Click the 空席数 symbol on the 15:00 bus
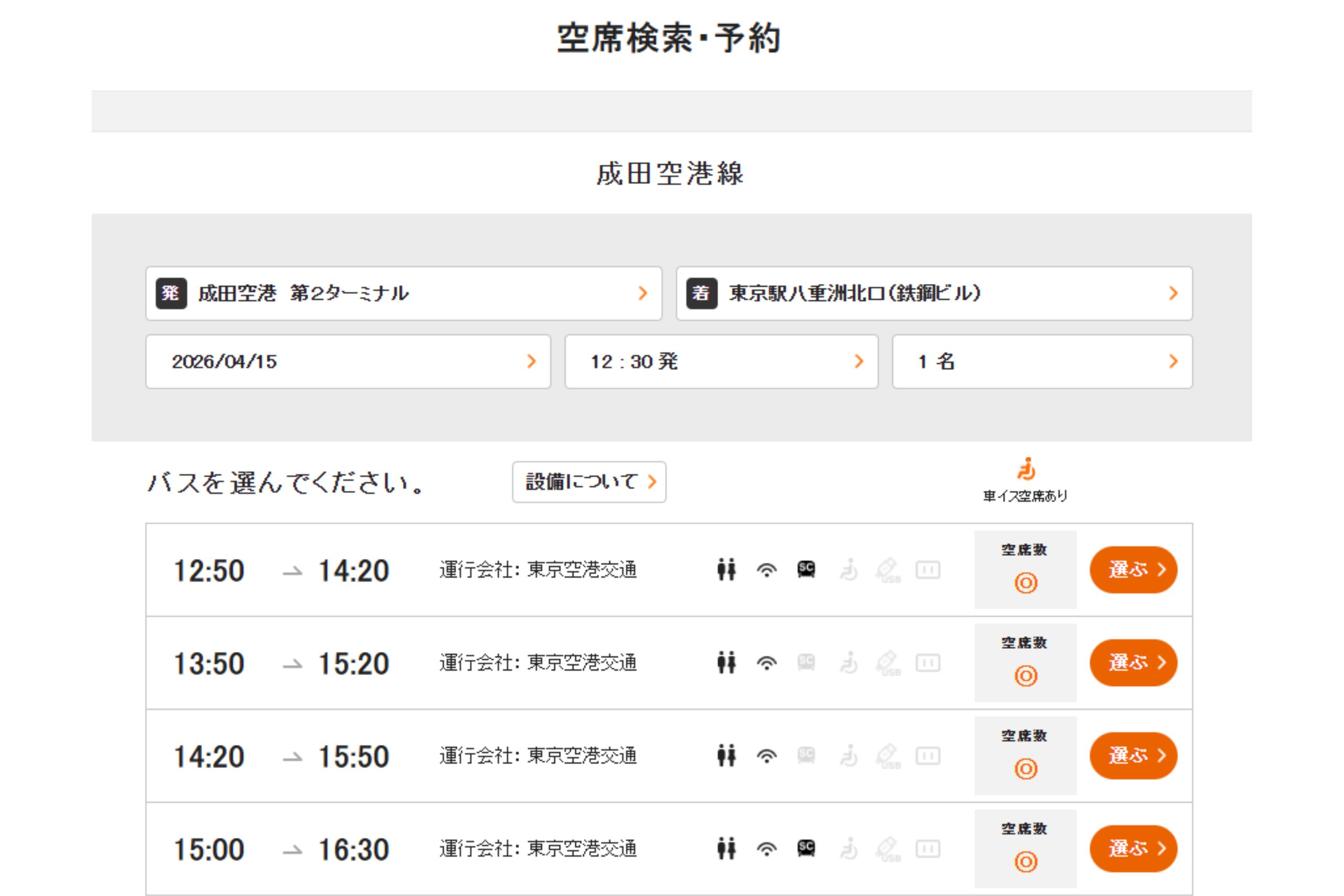The height and width of the screenshot is (896, 1344). click(x=1026, y=861)
